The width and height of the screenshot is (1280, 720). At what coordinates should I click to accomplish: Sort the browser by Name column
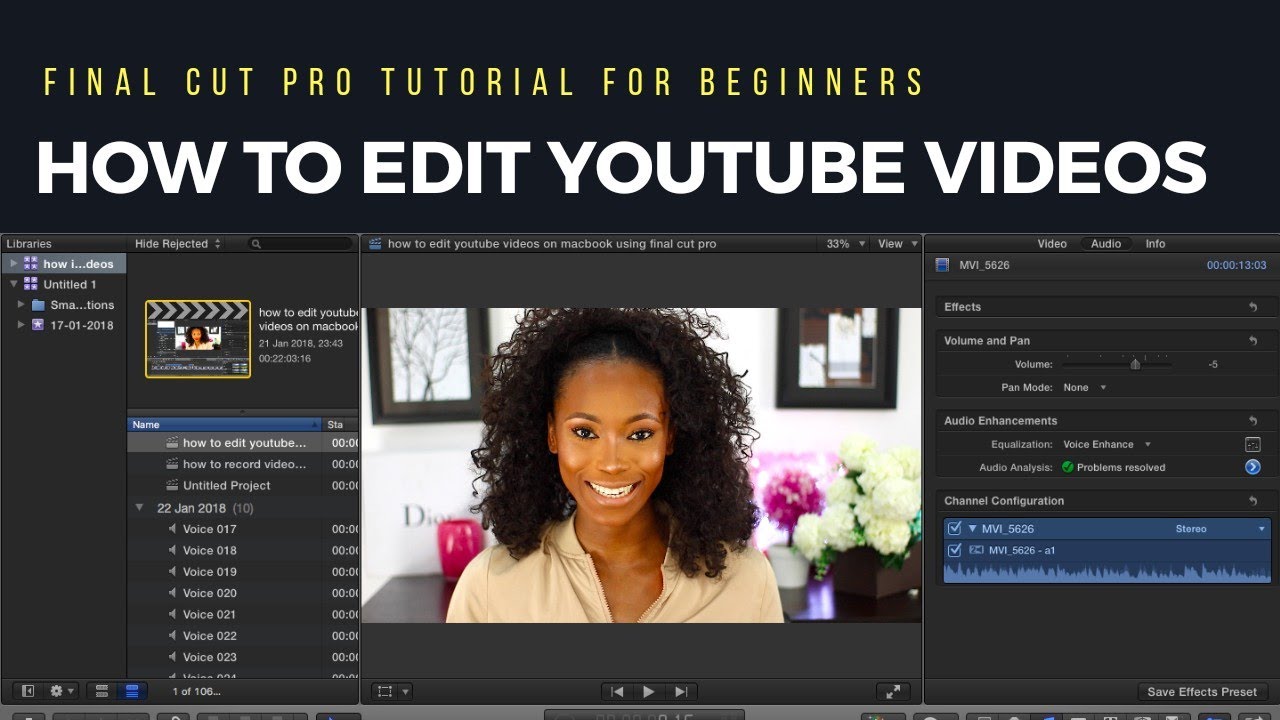[225, 425]
